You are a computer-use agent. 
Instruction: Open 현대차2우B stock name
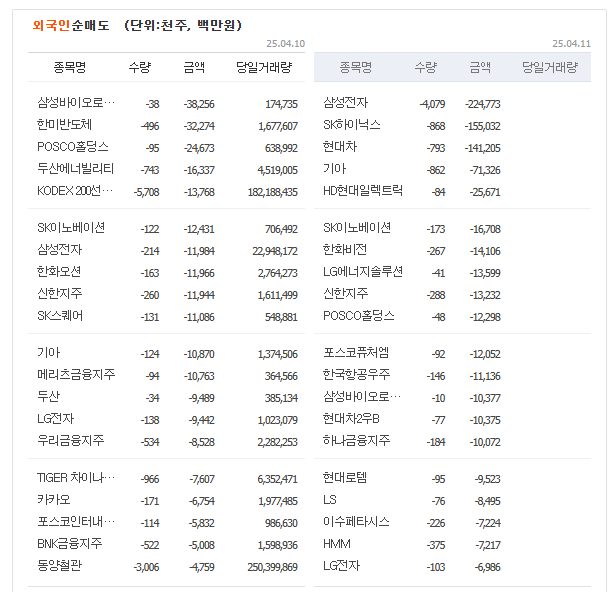tap(351, 419)
